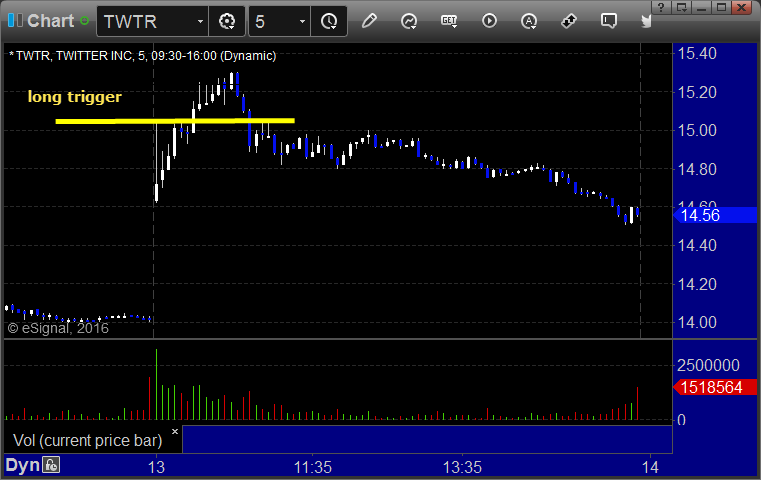This screenshot has height=480, width=761.
Task: Click the 14.80 price axis label
Action: coord(697,169)
